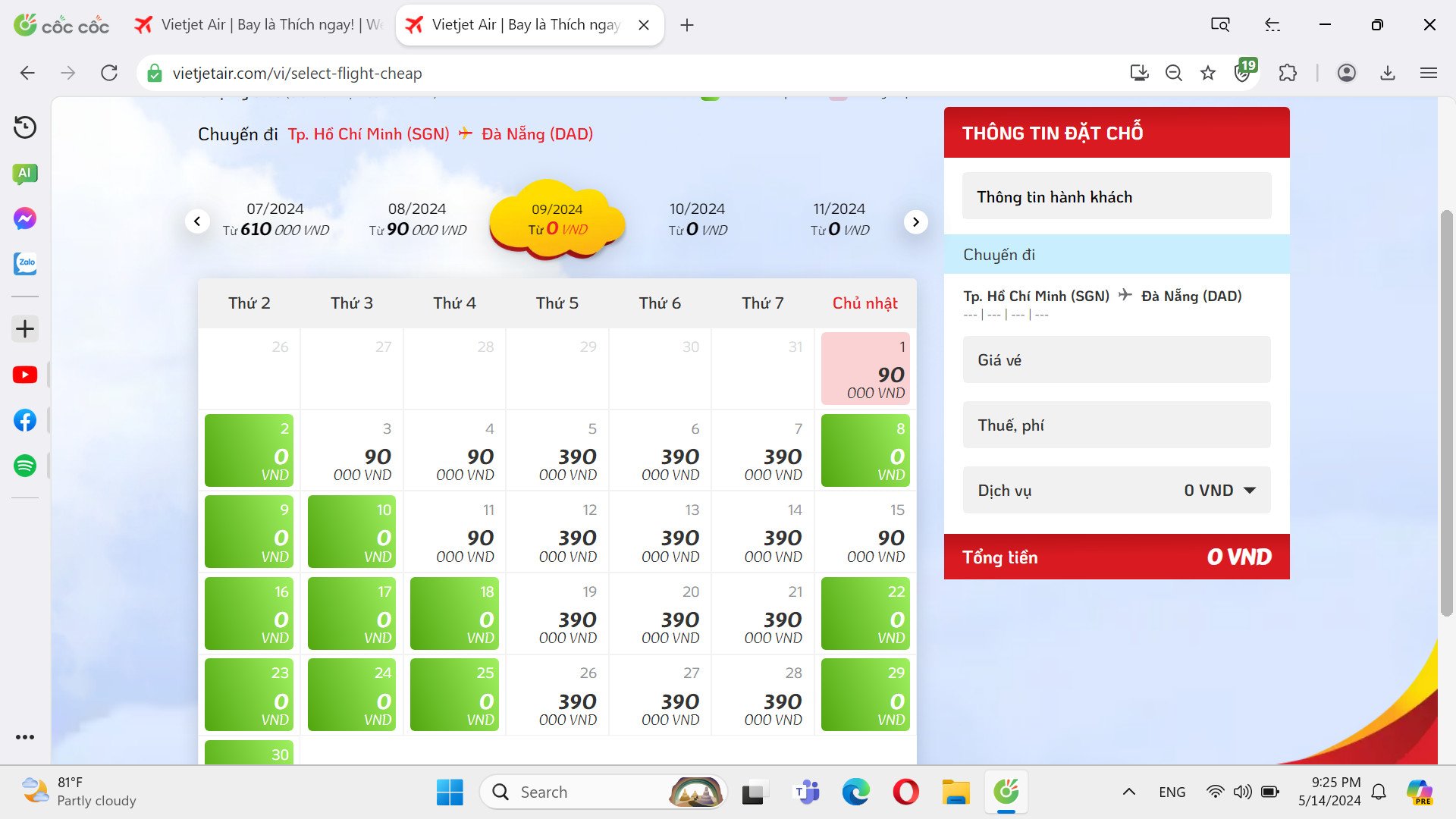Viewport: 1456px width, 819px height.
Task: Bookmark this page with the star icon
Action: 1208,73
